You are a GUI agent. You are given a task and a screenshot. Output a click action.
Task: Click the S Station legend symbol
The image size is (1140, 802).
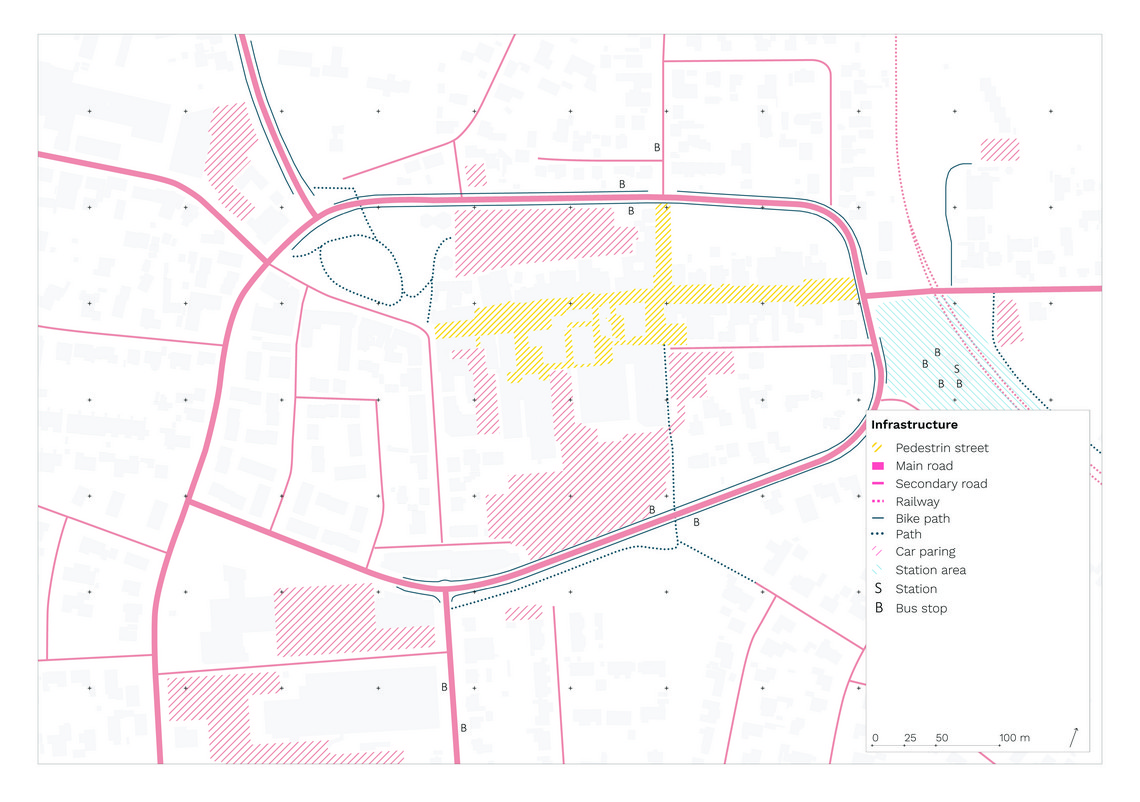[x=878, y=588]
